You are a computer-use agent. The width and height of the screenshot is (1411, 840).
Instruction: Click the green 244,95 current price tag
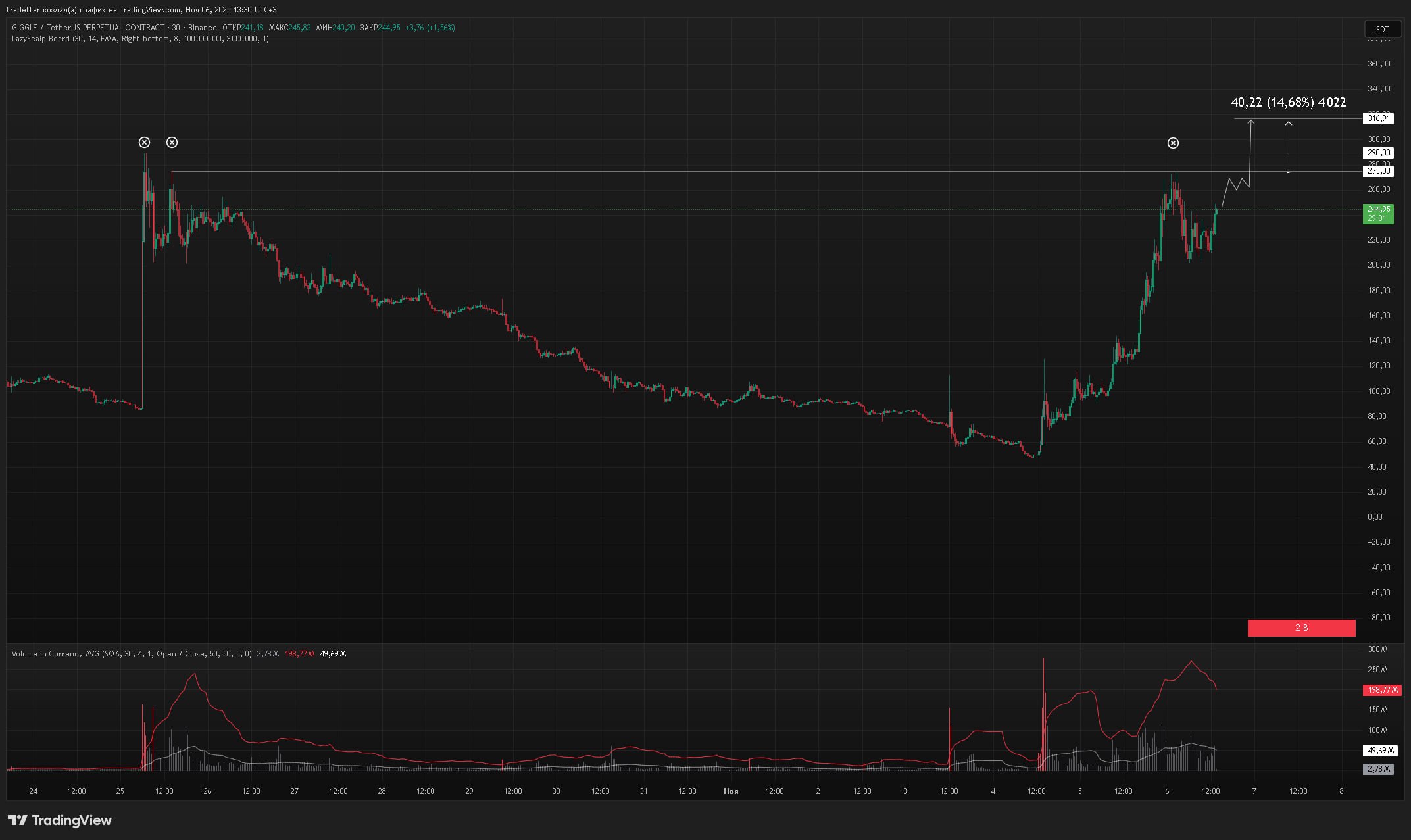click(x=1378, y=213)
